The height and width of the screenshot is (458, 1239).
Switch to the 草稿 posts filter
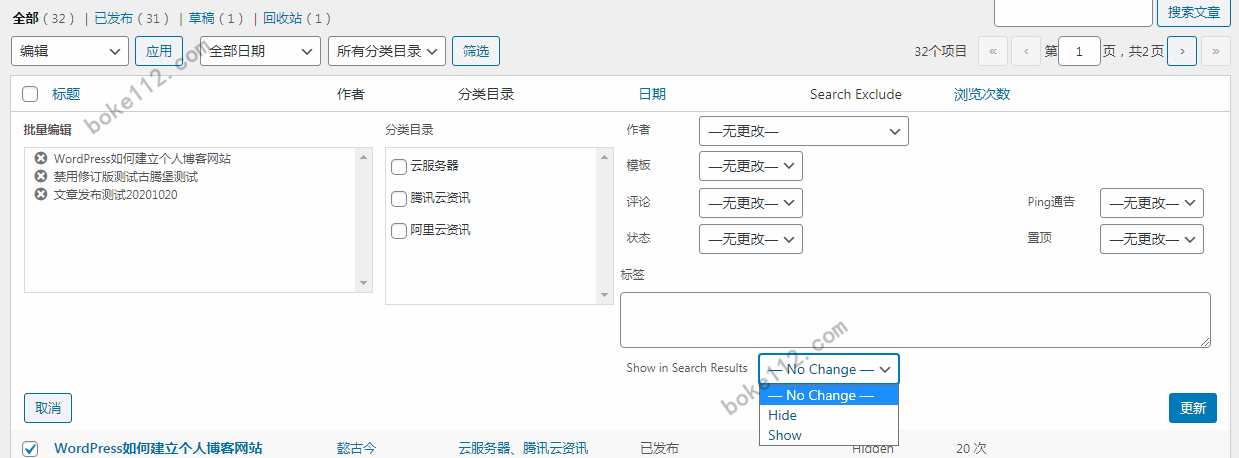click(x=201, y=18)
